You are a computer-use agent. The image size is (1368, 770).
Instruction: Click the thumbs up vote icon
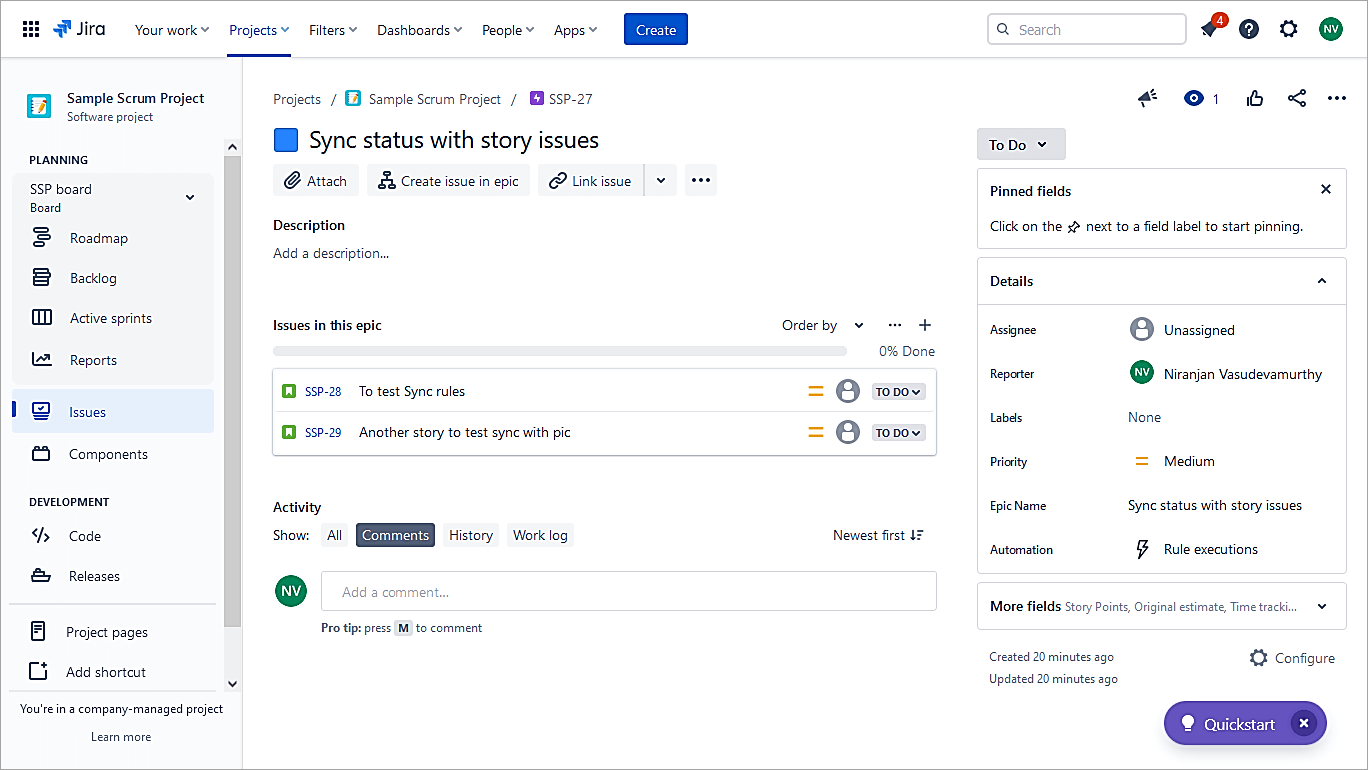tap(1255, 98)
